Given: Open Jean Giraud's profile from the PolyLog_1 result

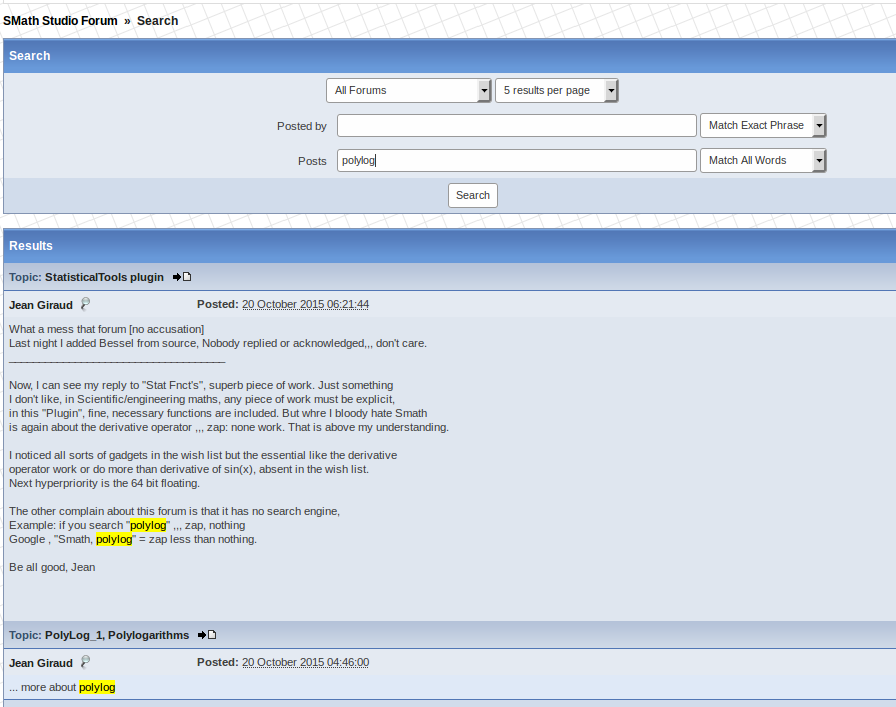Looking at the screenshot, I should tap(41, 662).
